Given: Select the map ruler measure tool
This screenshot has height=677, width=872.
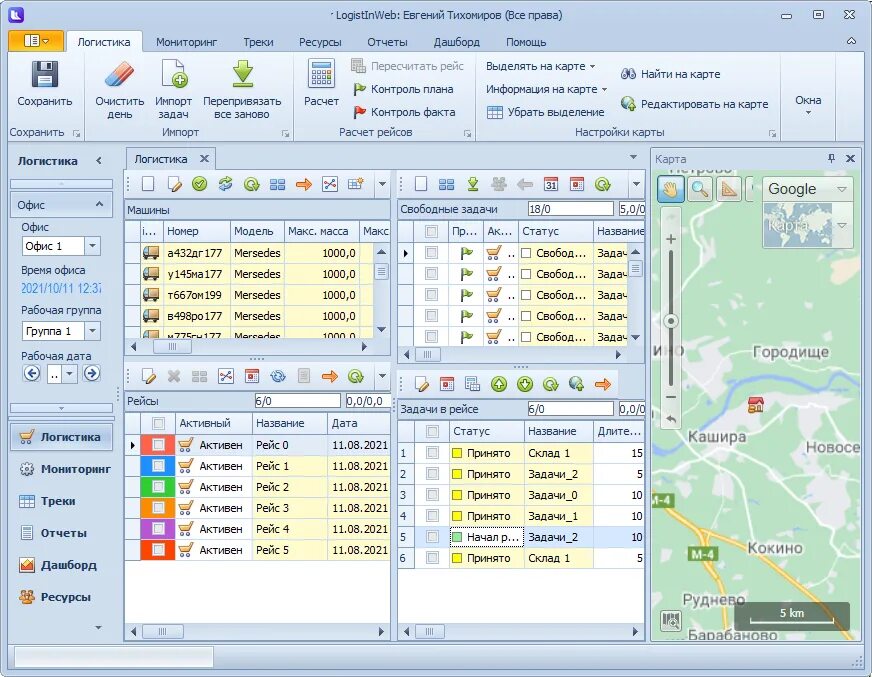Looking at the screenshot, I should click(729, 189).
